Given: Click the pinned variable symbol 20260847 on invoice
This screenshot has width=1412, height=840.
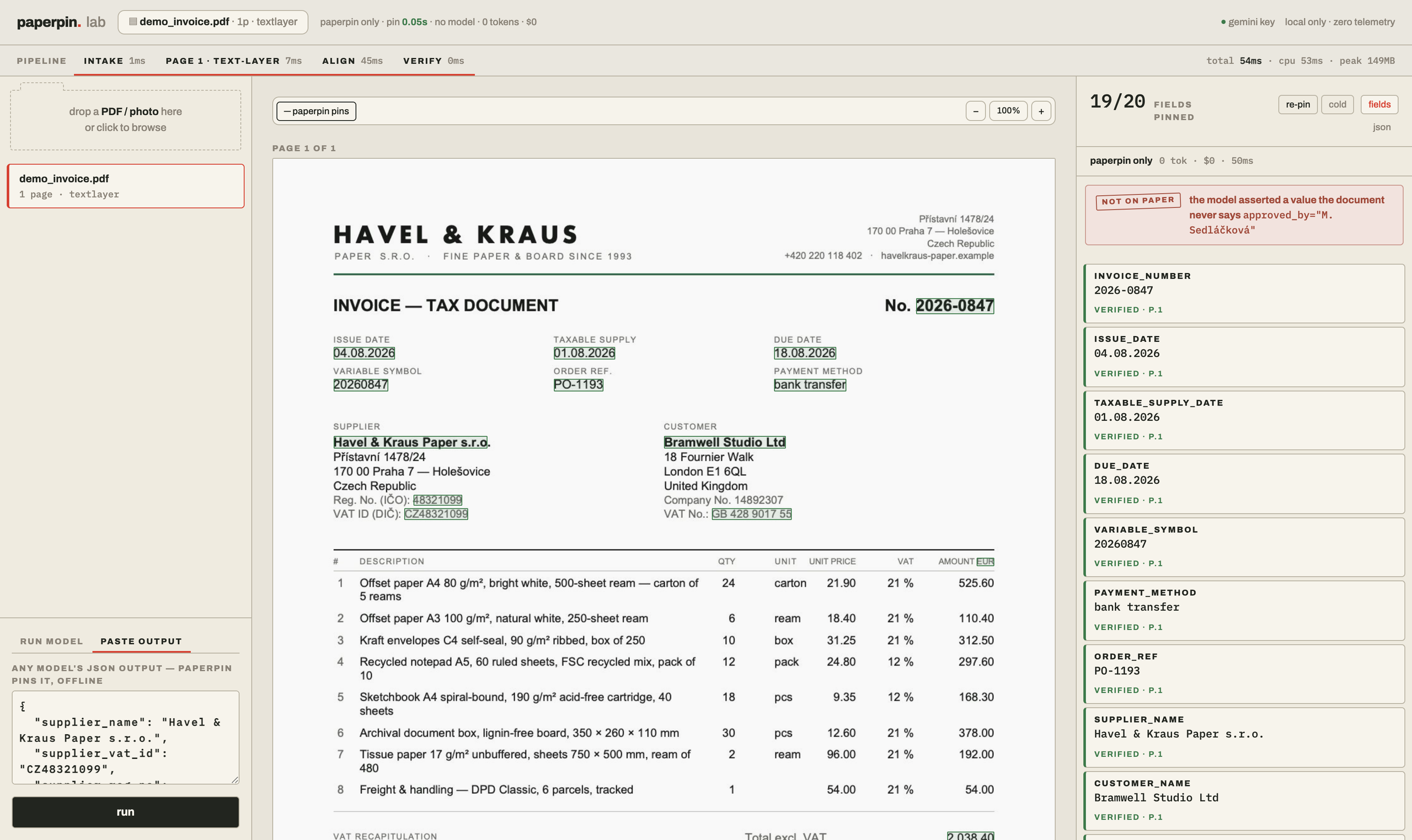Looking at the screenshot, I should (x=361, y=384).
